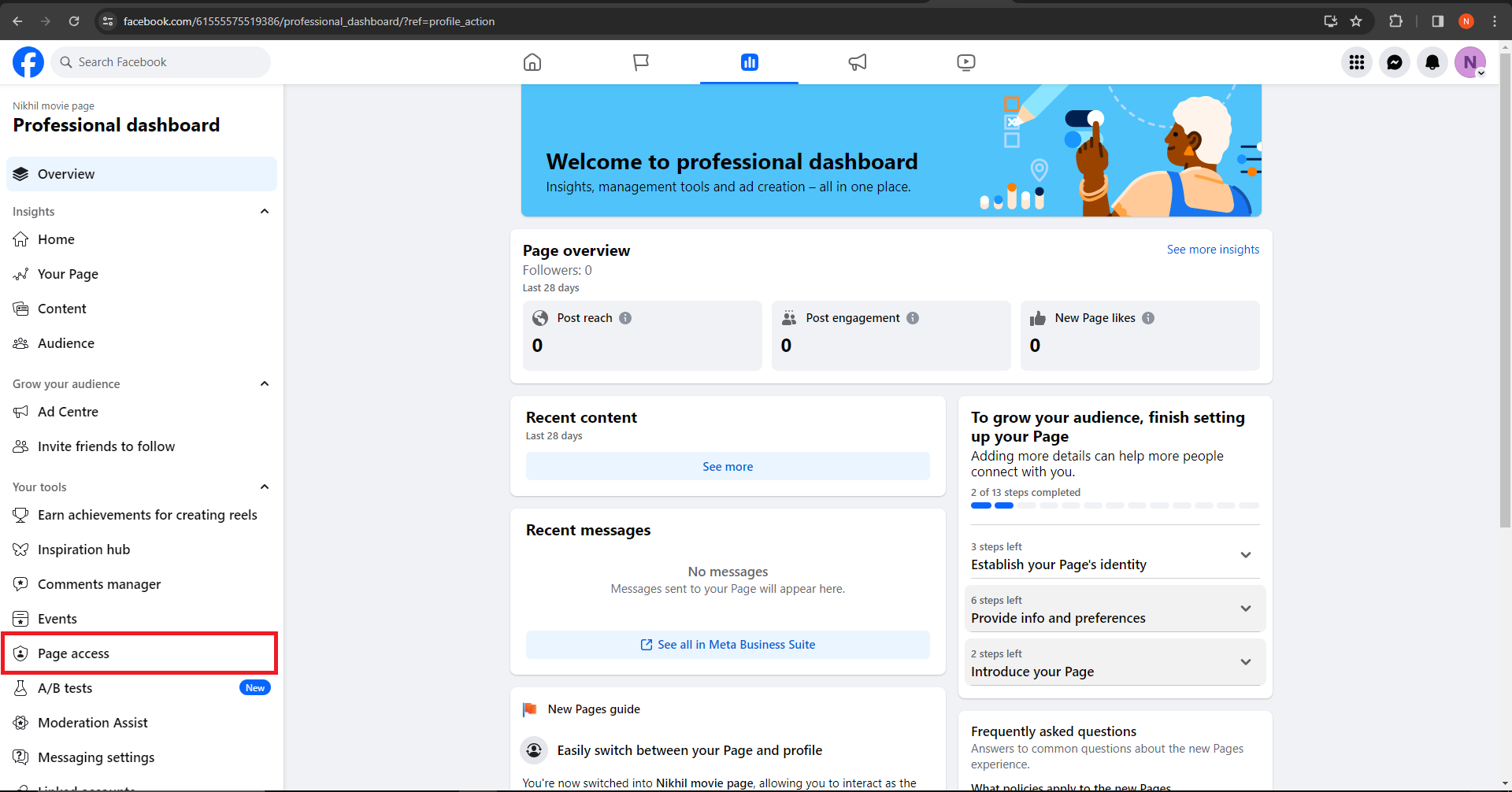Select the Professional dashboard chart icon tab
Viewport: 1512px width, 792px height.
(x=749, y=62)
